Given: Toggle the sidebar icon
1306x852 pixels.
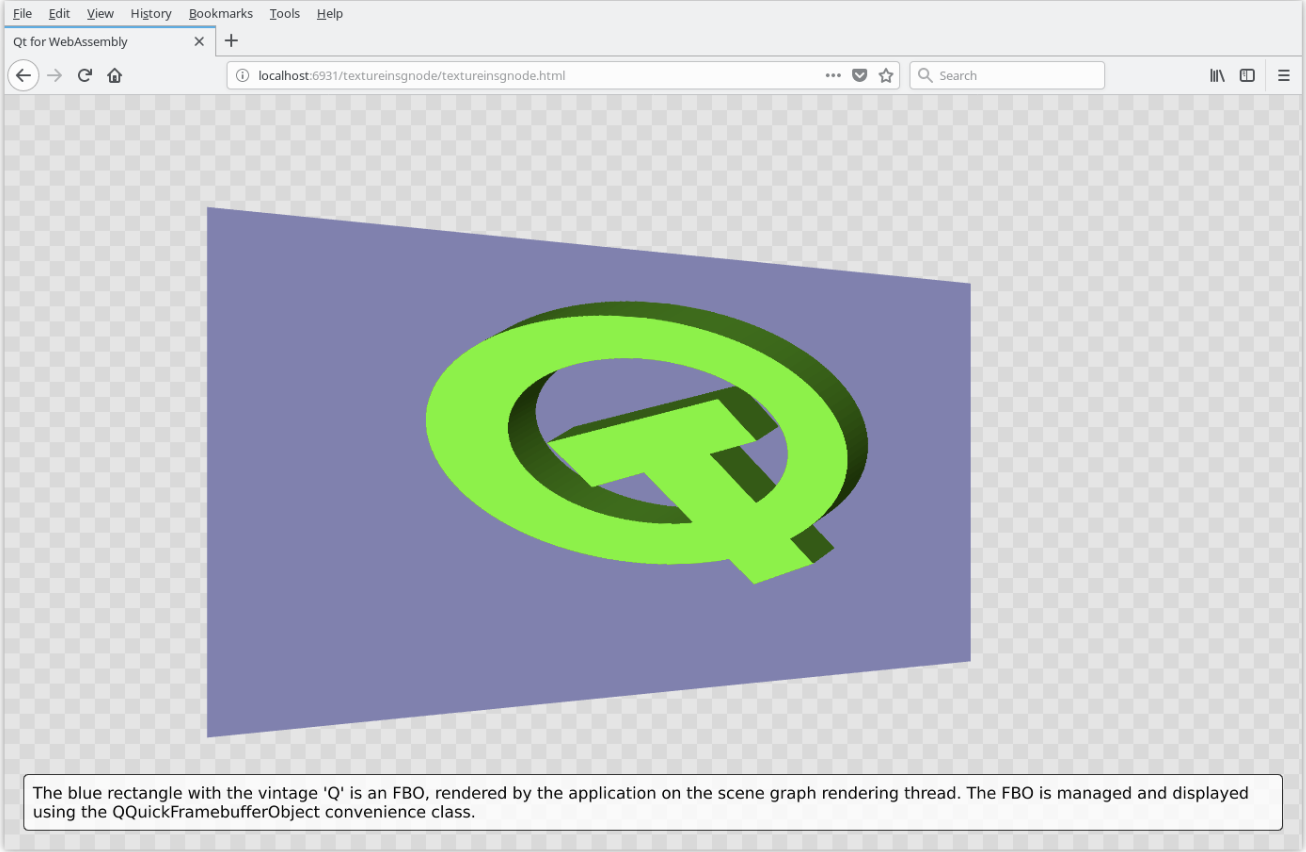Looking at the screenshot, I should pos(1246,75).
